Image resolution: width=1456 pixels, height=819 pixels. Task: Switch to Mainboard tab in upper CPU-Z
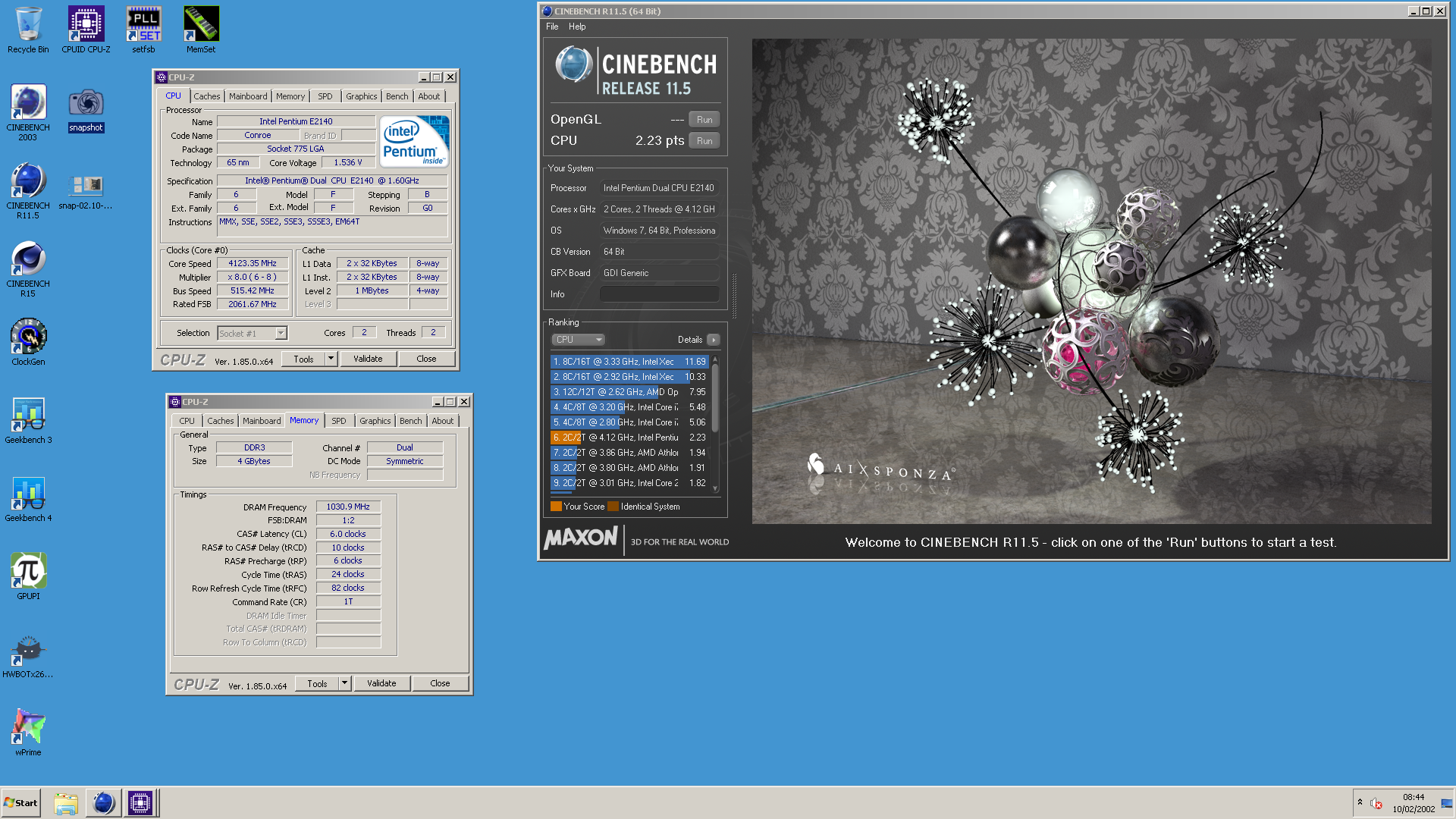(248, 96)
